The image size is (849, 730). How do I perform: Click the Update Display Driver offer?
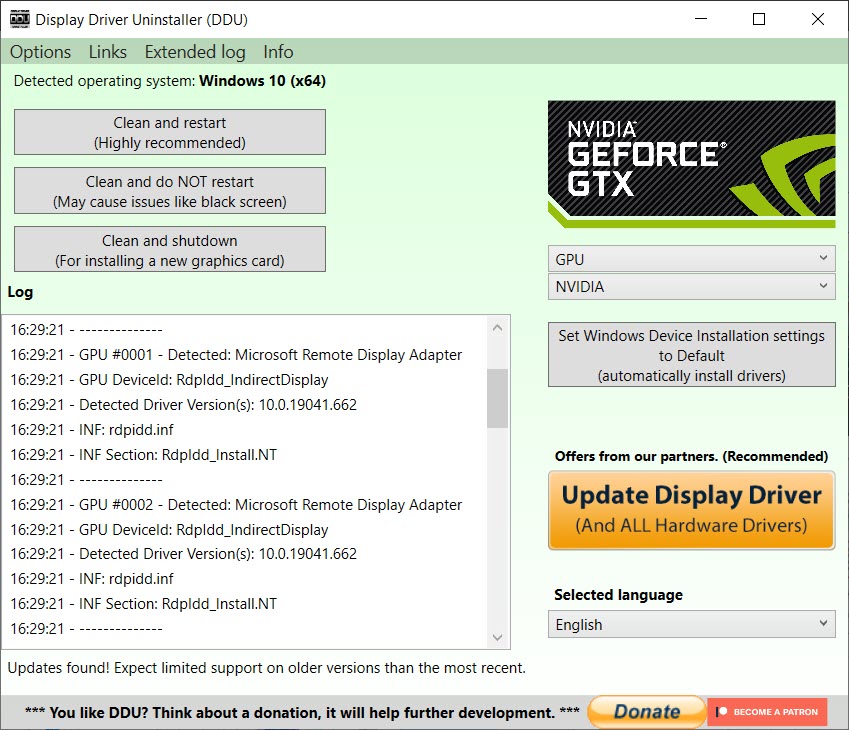691,510
